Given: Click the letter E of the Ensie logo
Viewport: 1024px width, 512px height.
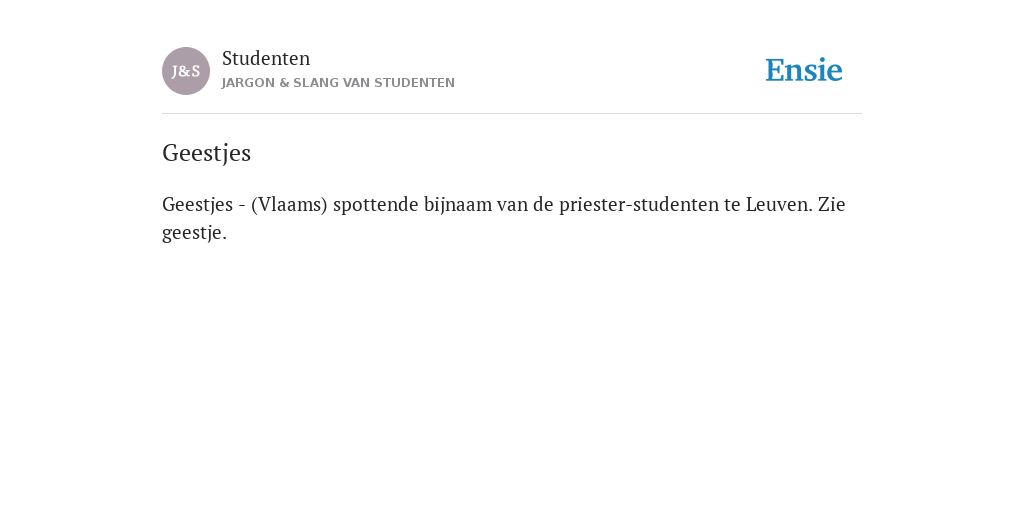Looking at the screenshot, I should [x=775, y=70].
